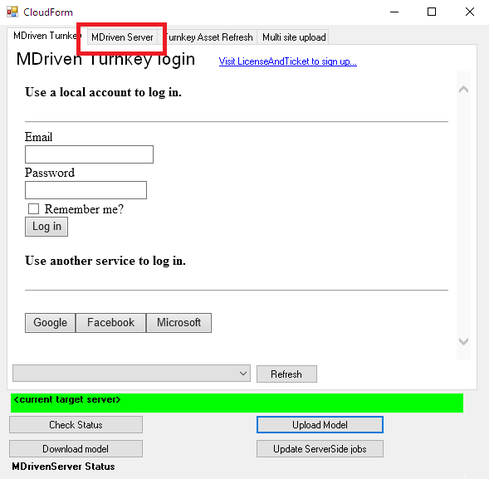Visit LicenseAndTicket sign up link
489x479 pixels.
pyautogui.click(x=288, y=61)
